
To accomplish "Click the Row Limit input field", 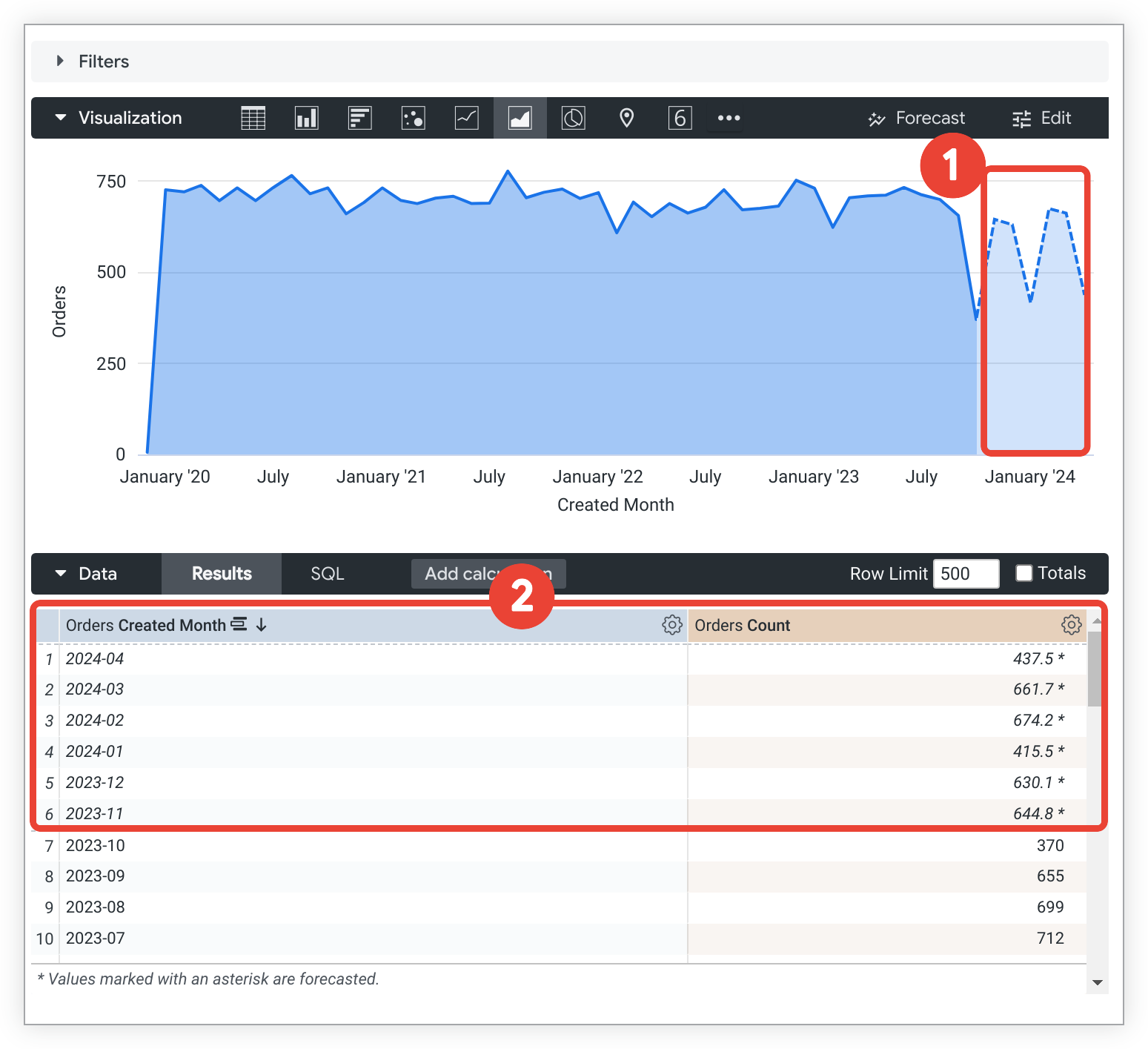I will coord(965,574).
